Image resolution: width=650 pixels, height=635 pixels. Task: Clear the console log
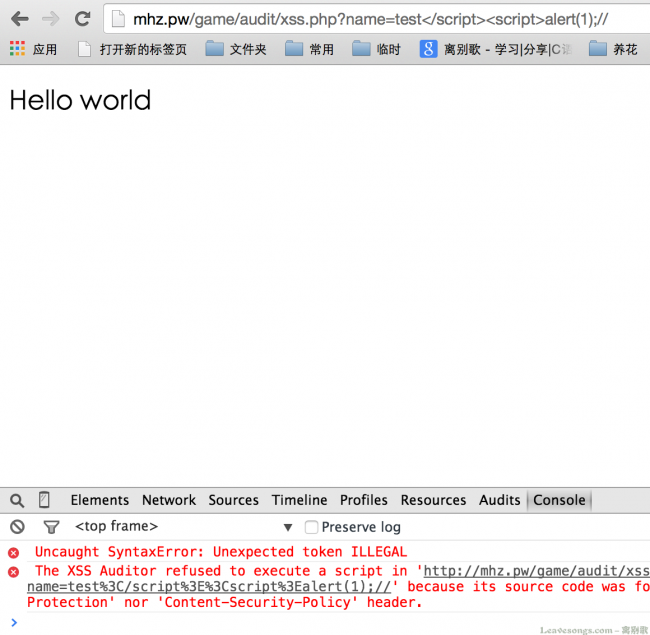pyautogui.click(x=17, y=527)
